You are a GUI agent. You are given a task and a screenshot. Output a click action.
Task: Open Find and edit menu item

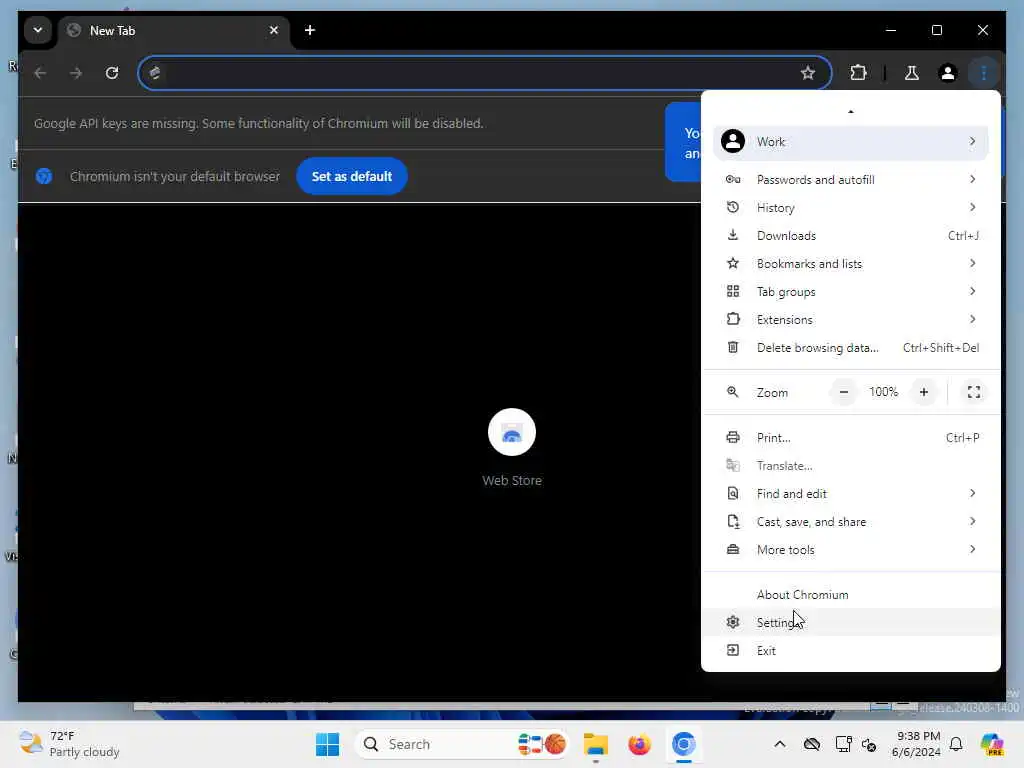pyautogui.click(x=850, y=494)
